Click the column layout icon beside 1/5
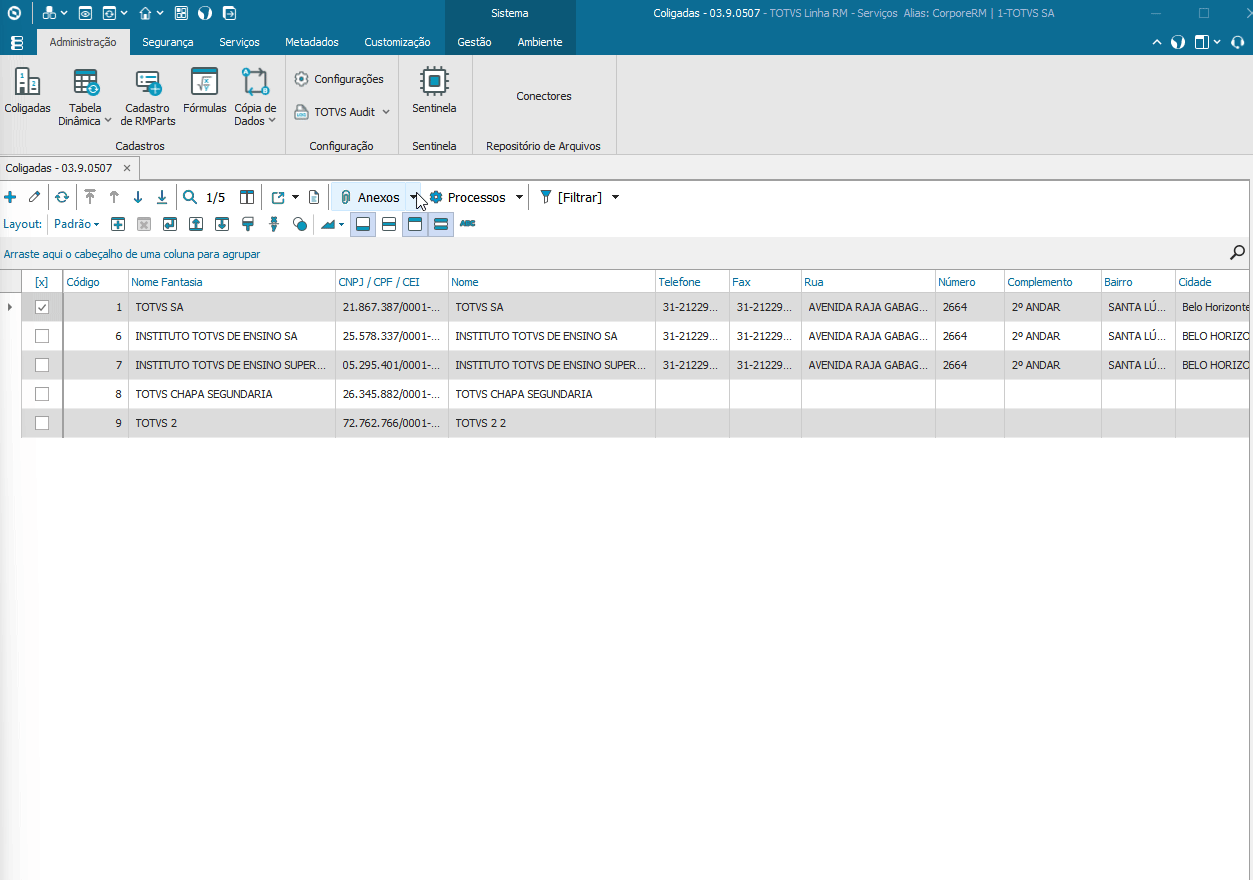 (x=247, y=197)
